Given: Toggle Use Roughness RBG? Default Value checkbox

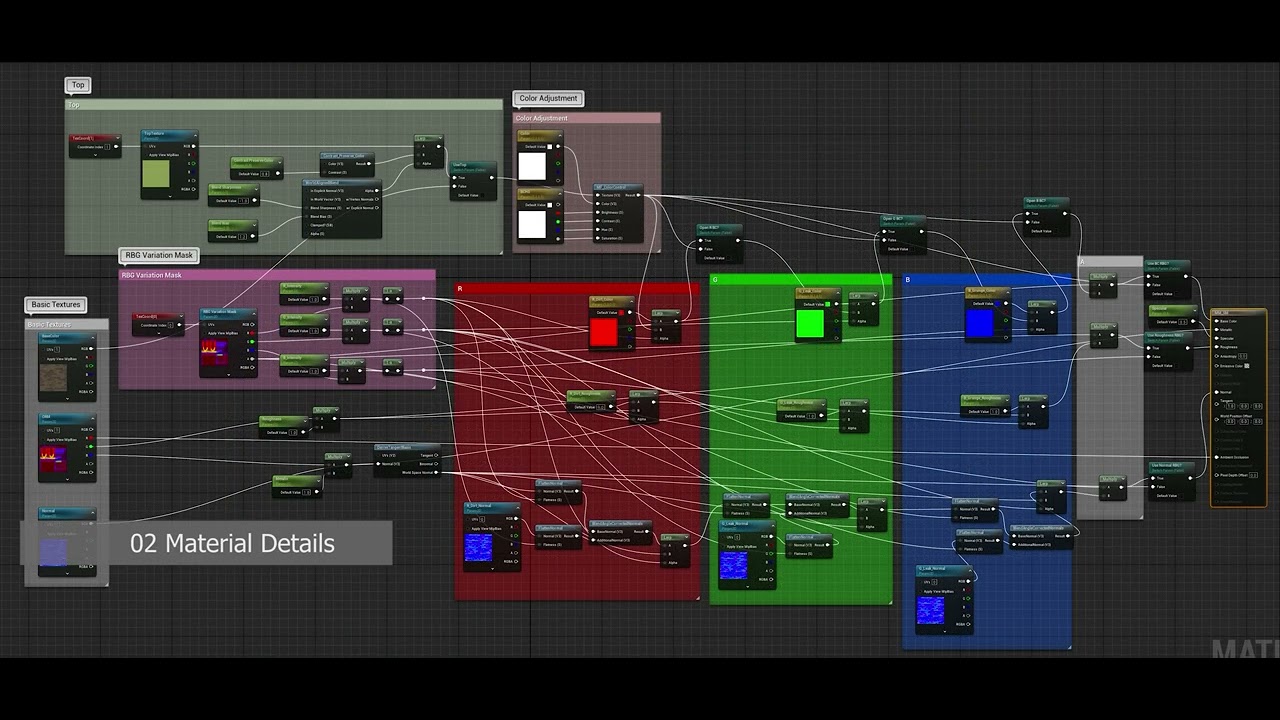Looking at the screenshot, I should click(x=1177, y=366).
